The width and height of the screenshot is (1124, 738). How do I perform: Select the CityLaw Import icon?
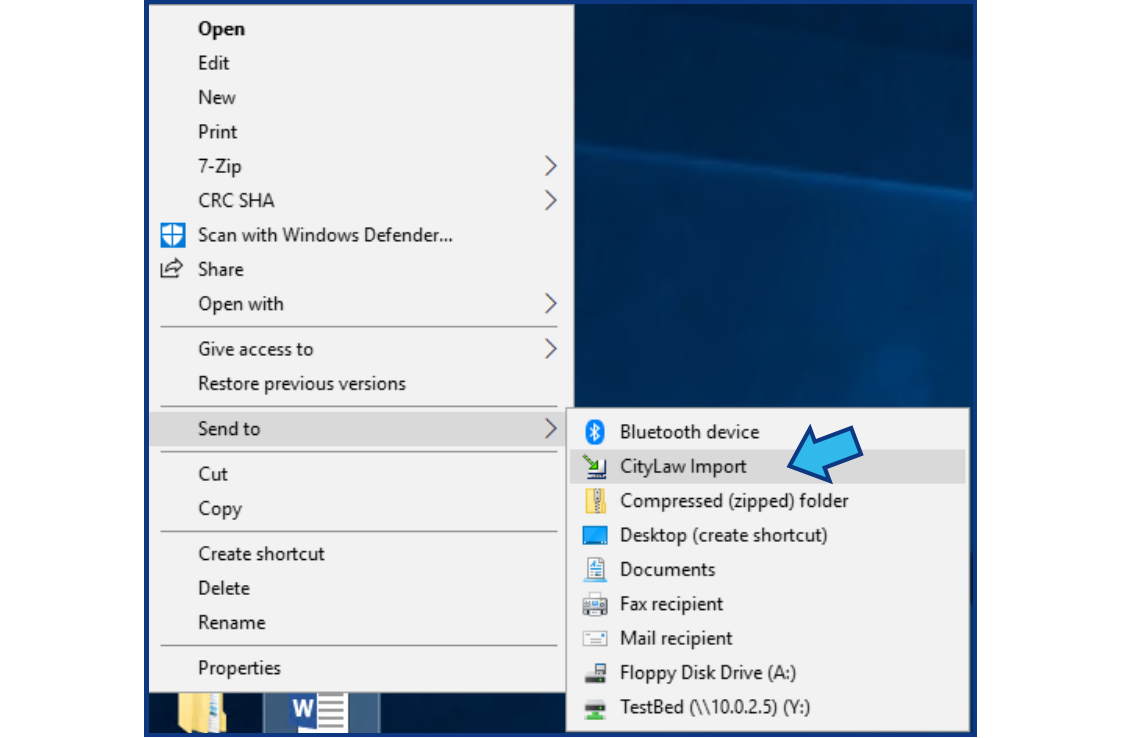click(x=594, y=466)
